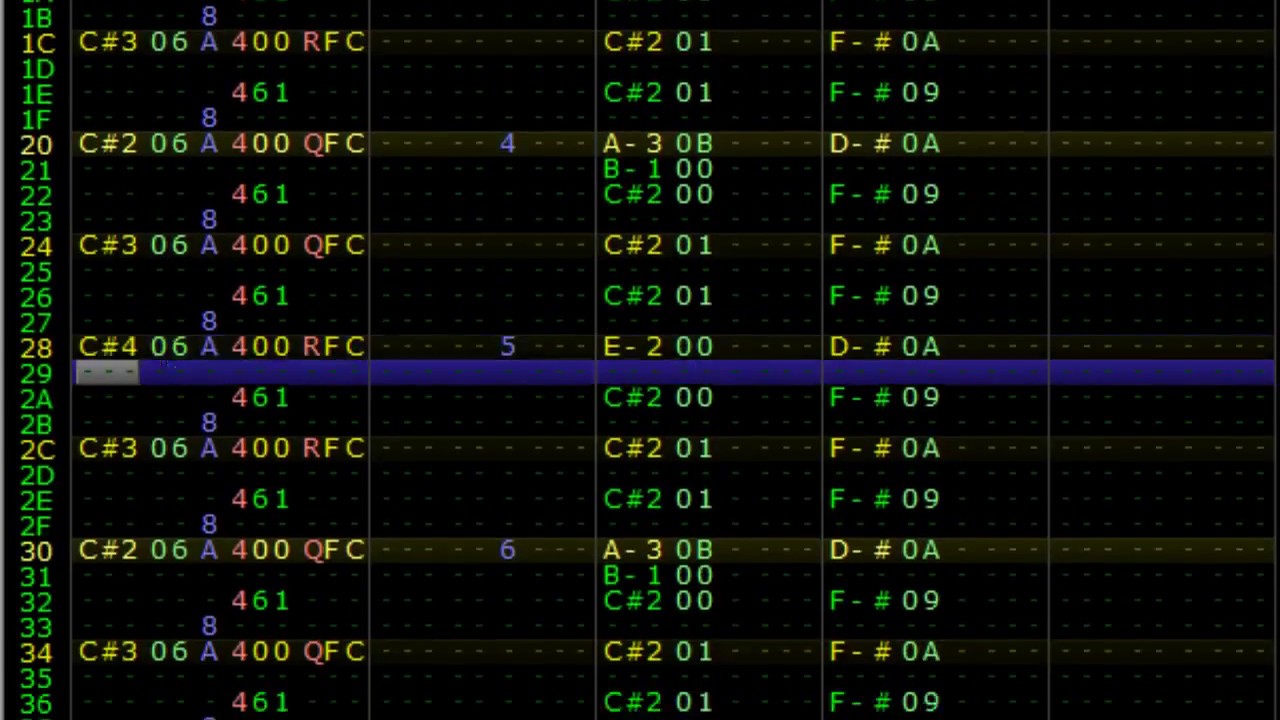Screen dimensions: 1280x720
Task: Select the volume 8 on row 23
Action: [x=208, y=220]
